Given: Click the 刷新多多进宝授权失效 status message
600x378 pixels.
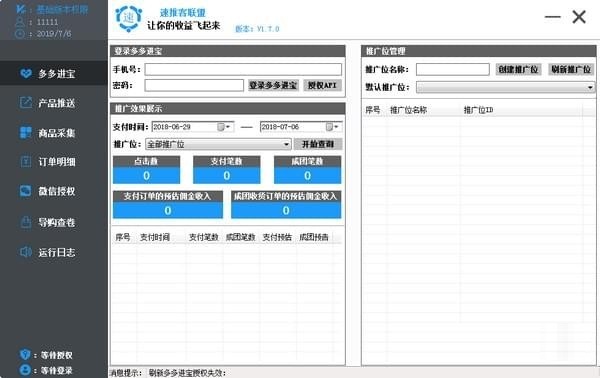Looking at the screenshot, I should [x=187, y=373].
